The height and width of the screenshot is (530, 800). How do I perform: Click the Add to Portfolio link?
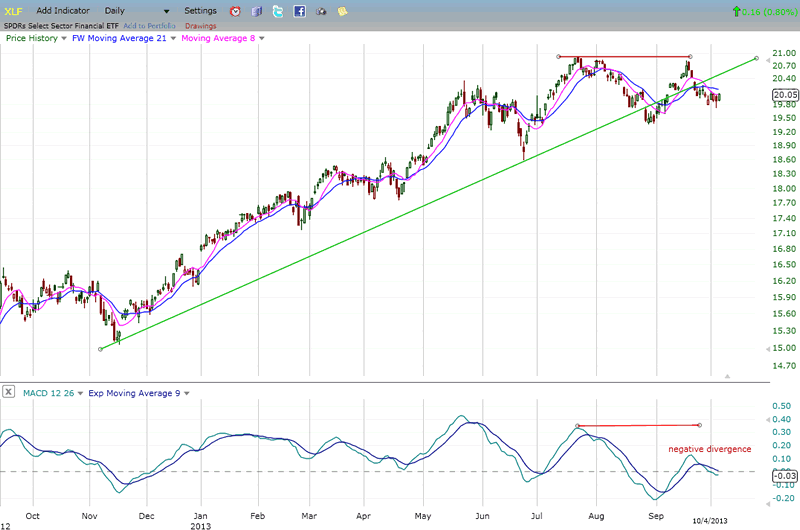(x=150, y=25)
